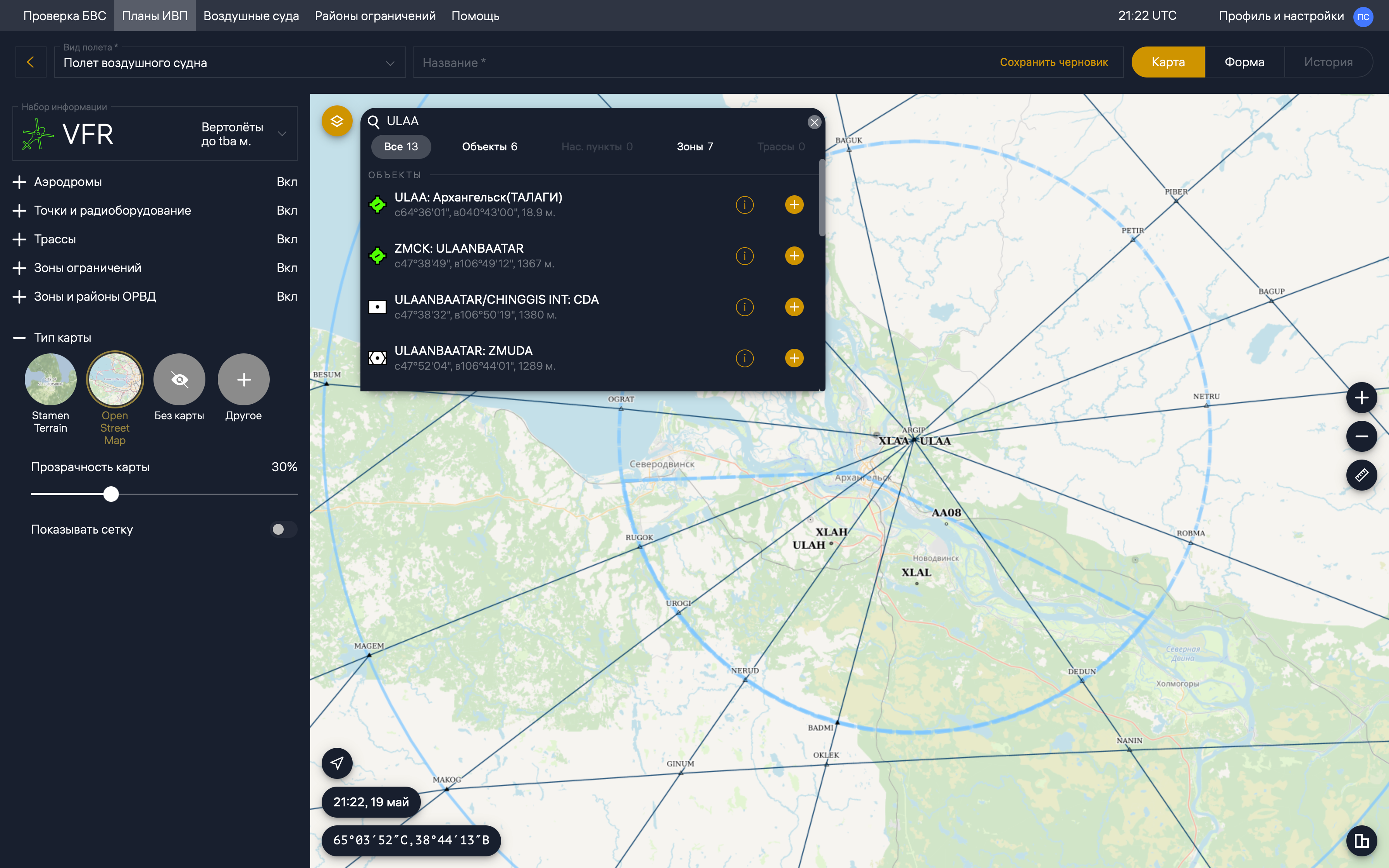Expand the Трассы section

[x=19, y=239]
